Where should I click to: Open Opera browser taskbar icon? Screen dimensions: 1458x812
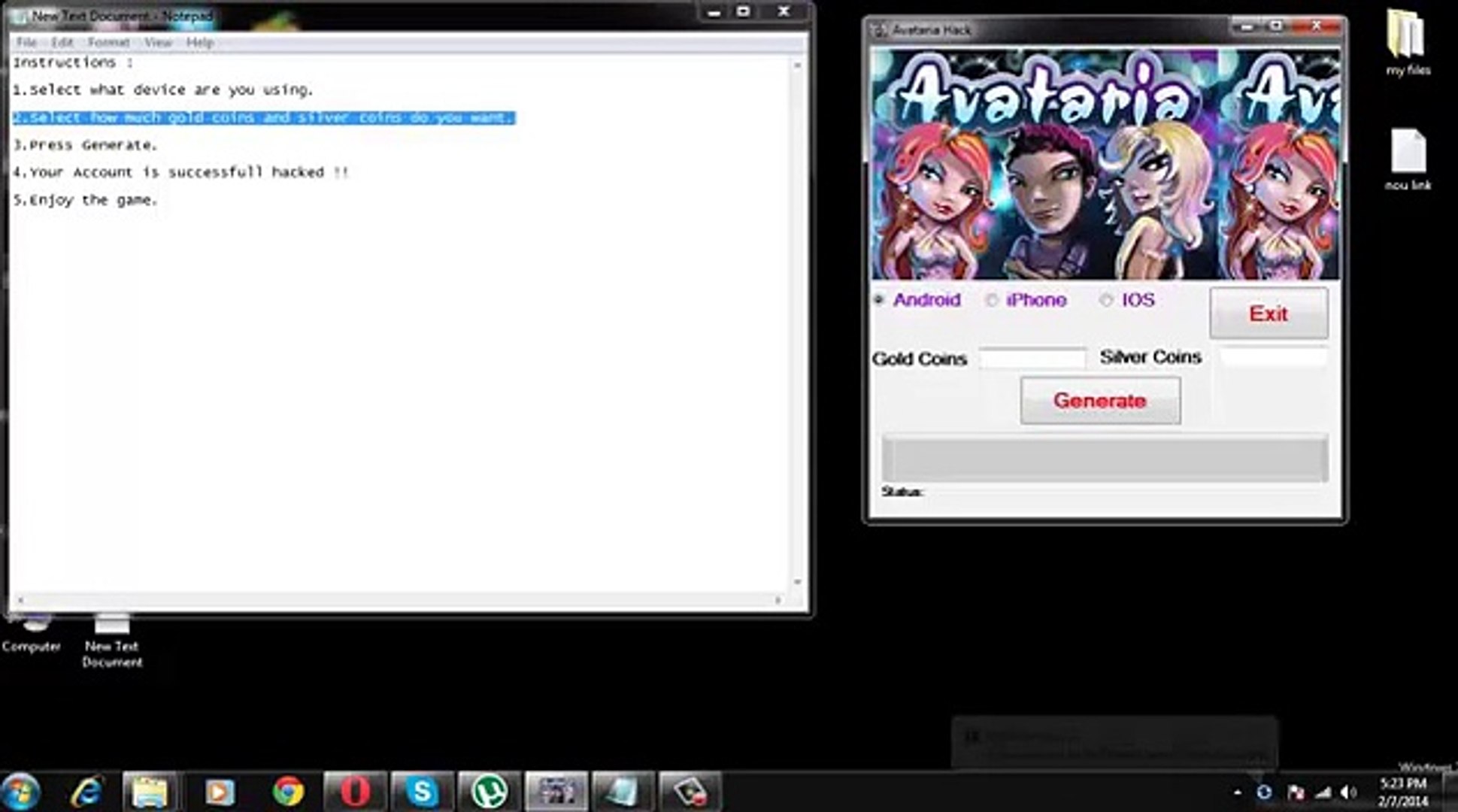tap(355, 791)
